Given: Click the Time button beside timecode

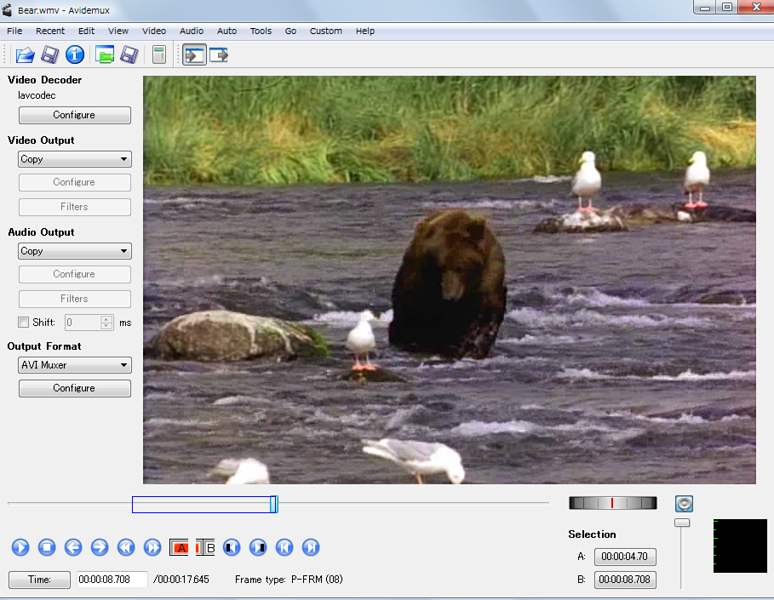Looking at the screenshot, I should 39,580.
